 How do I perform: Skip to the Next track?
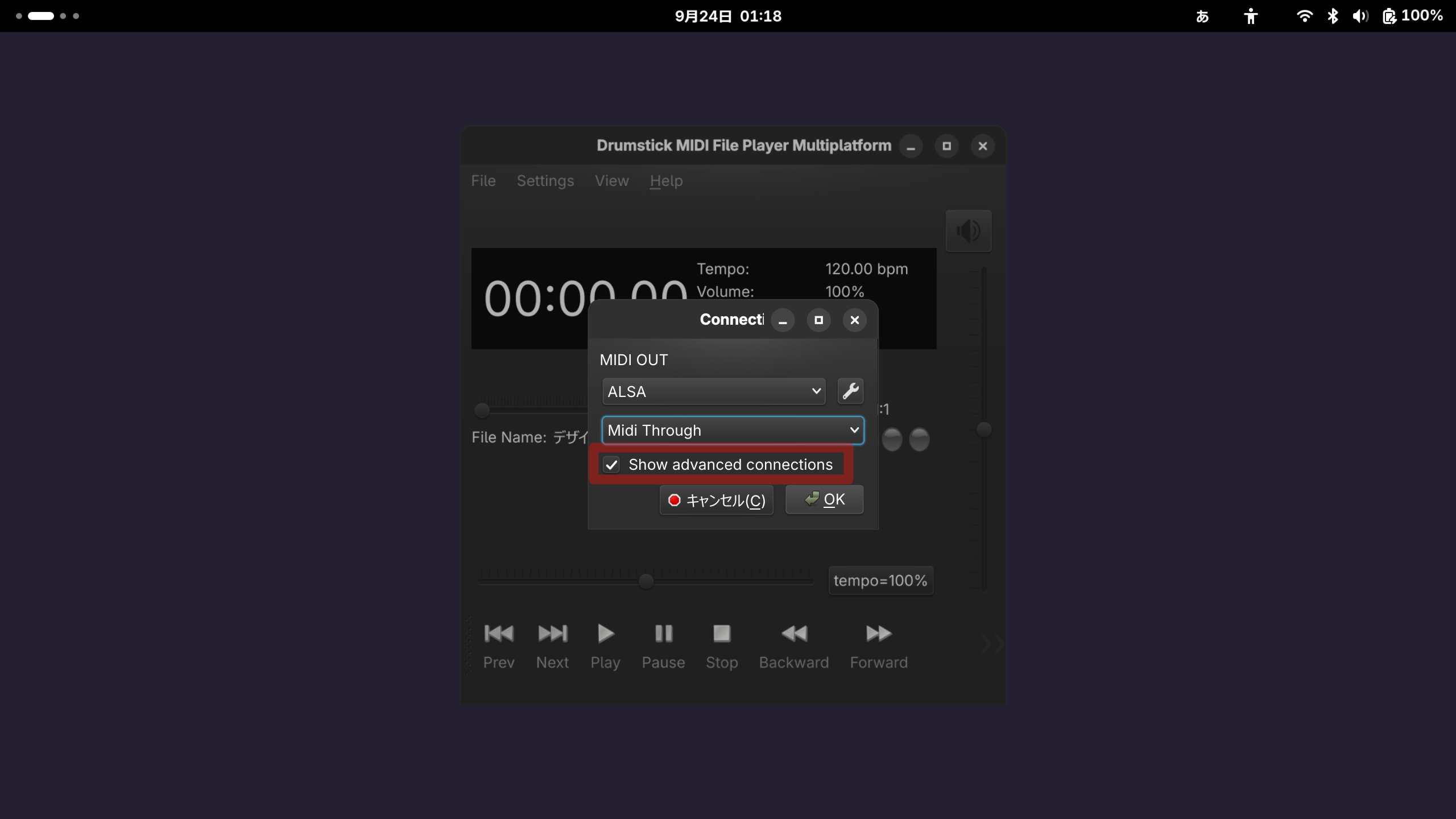coord(552,647)
